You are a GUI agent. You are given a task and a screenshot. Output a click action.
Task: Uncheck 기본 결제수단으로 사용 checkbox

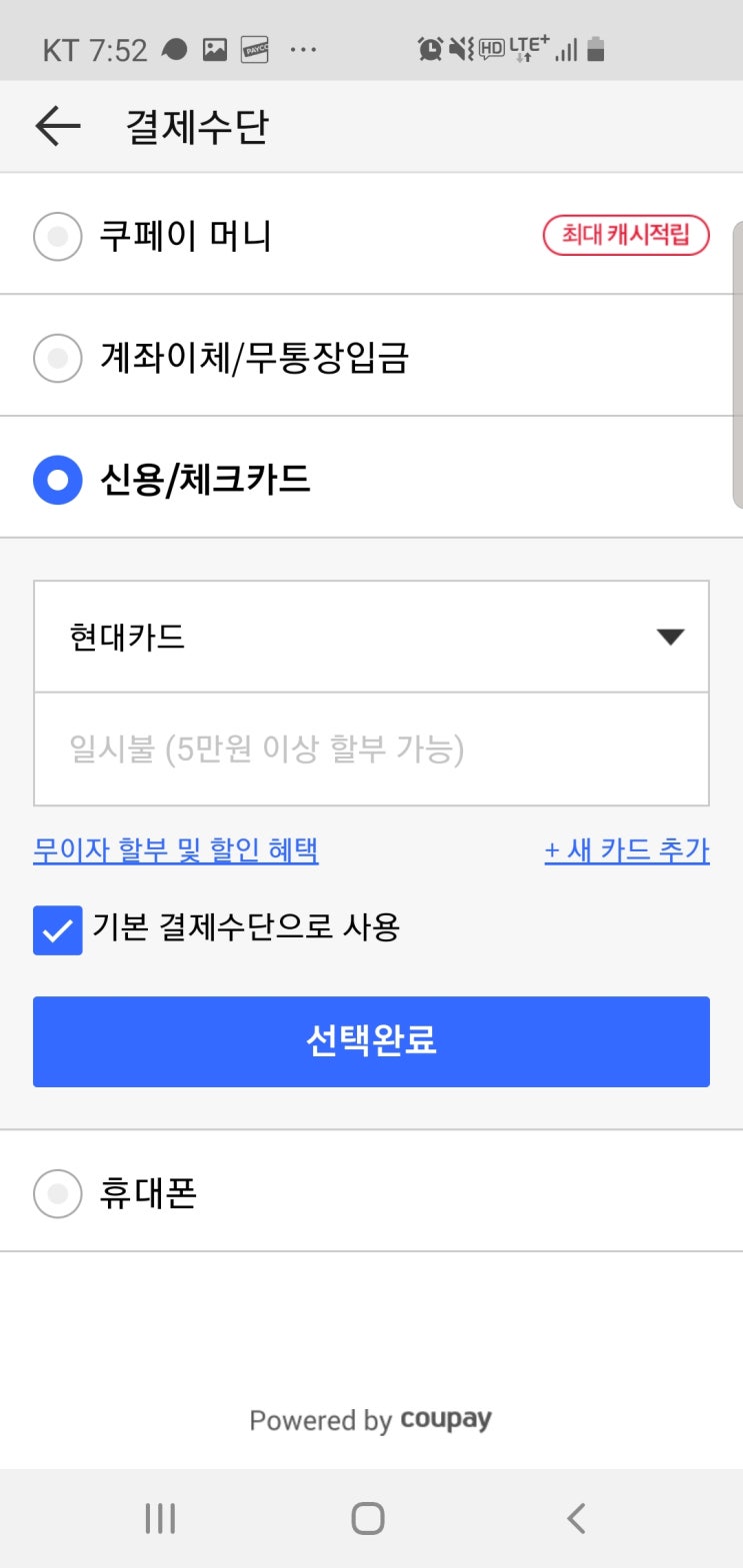(x=58, y=930)
